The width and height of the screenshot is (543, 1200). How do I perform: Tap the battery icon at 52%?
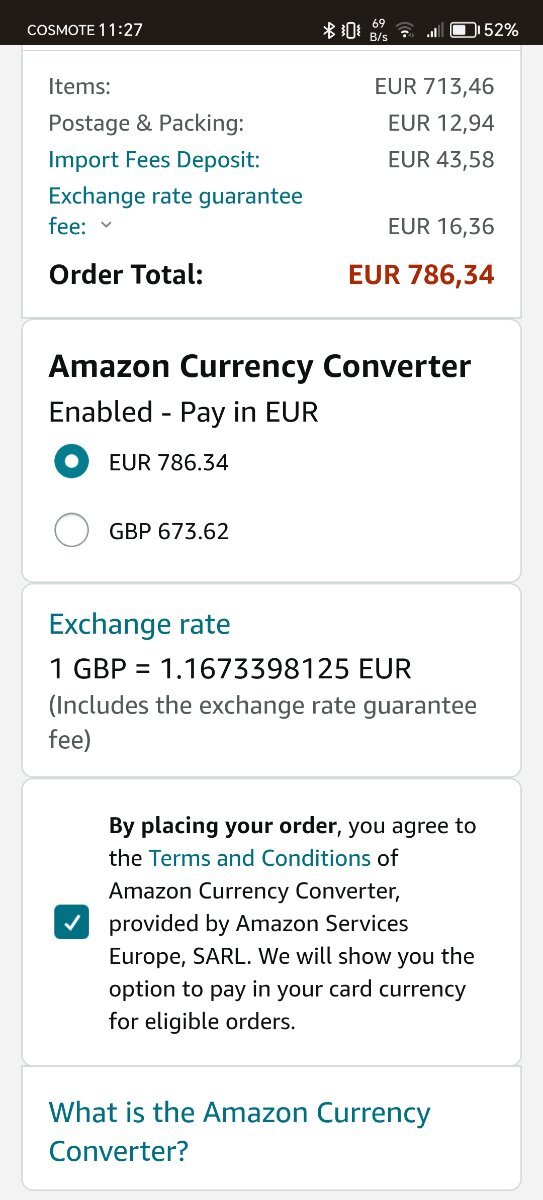[464, 30]
